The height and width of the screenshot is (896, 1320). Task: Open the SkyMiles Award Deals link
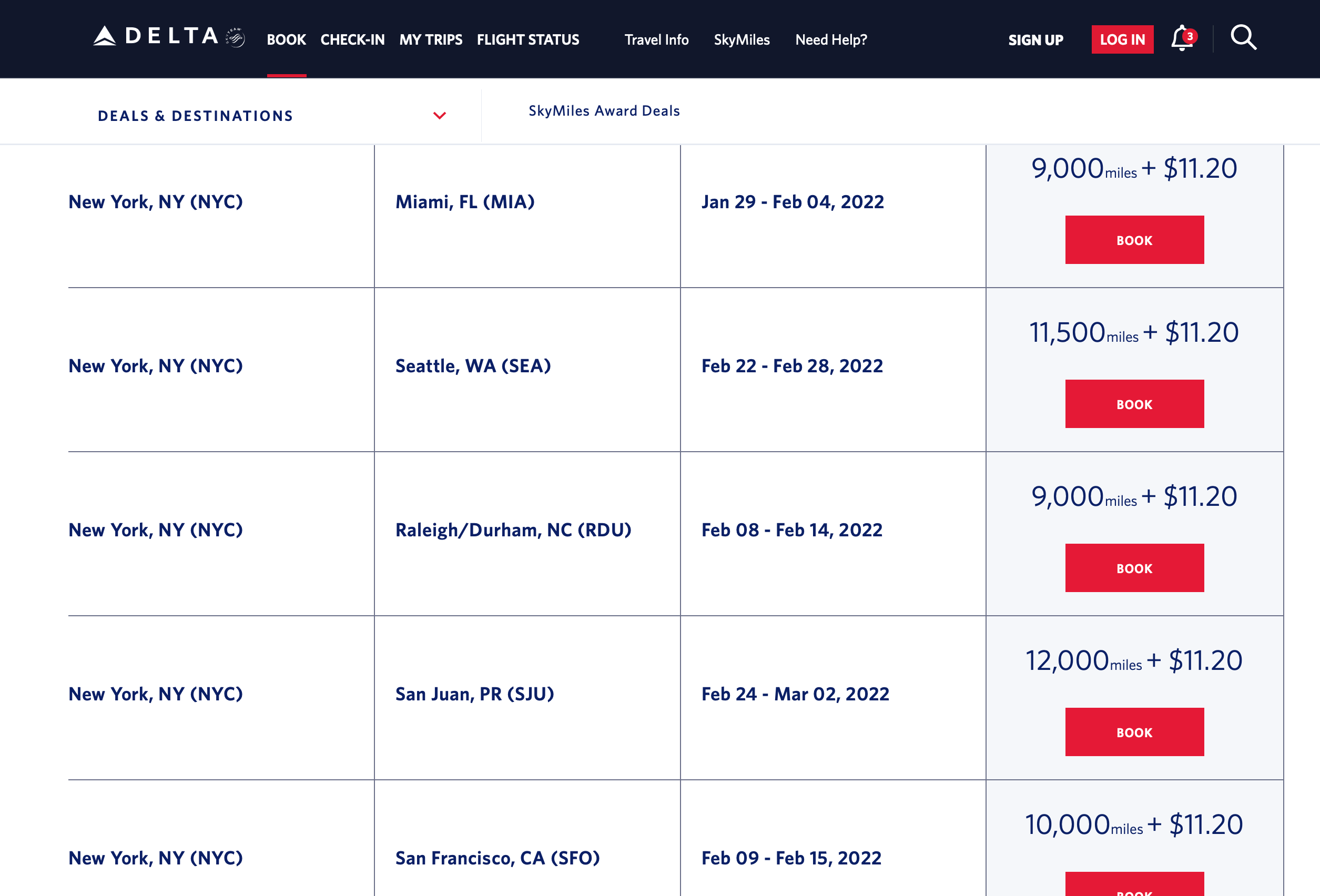pos(604,111)
